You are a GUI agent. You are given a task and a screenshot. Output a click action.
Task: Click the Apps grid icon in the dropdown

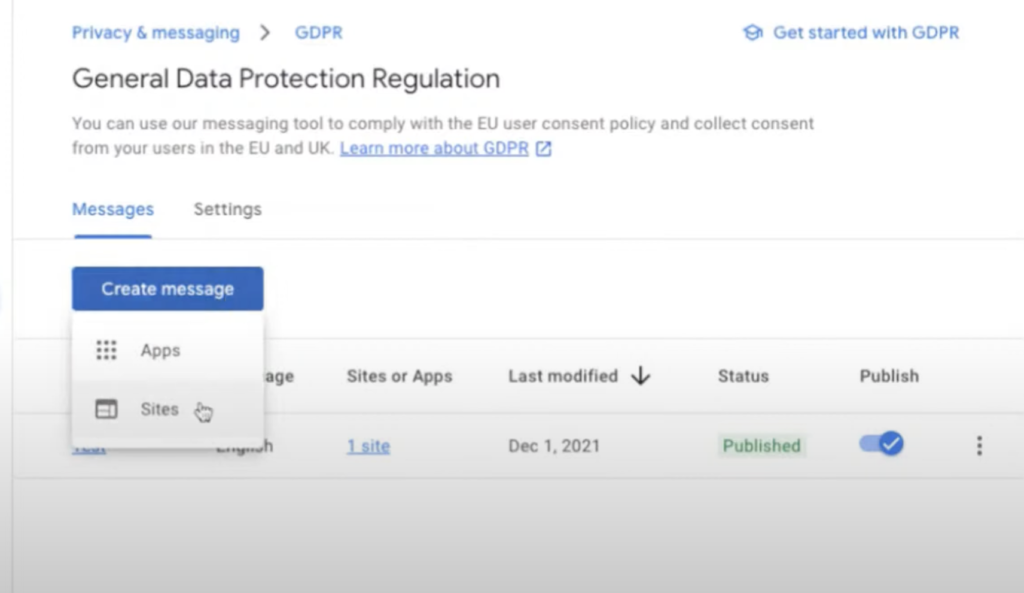click(106, 350)
